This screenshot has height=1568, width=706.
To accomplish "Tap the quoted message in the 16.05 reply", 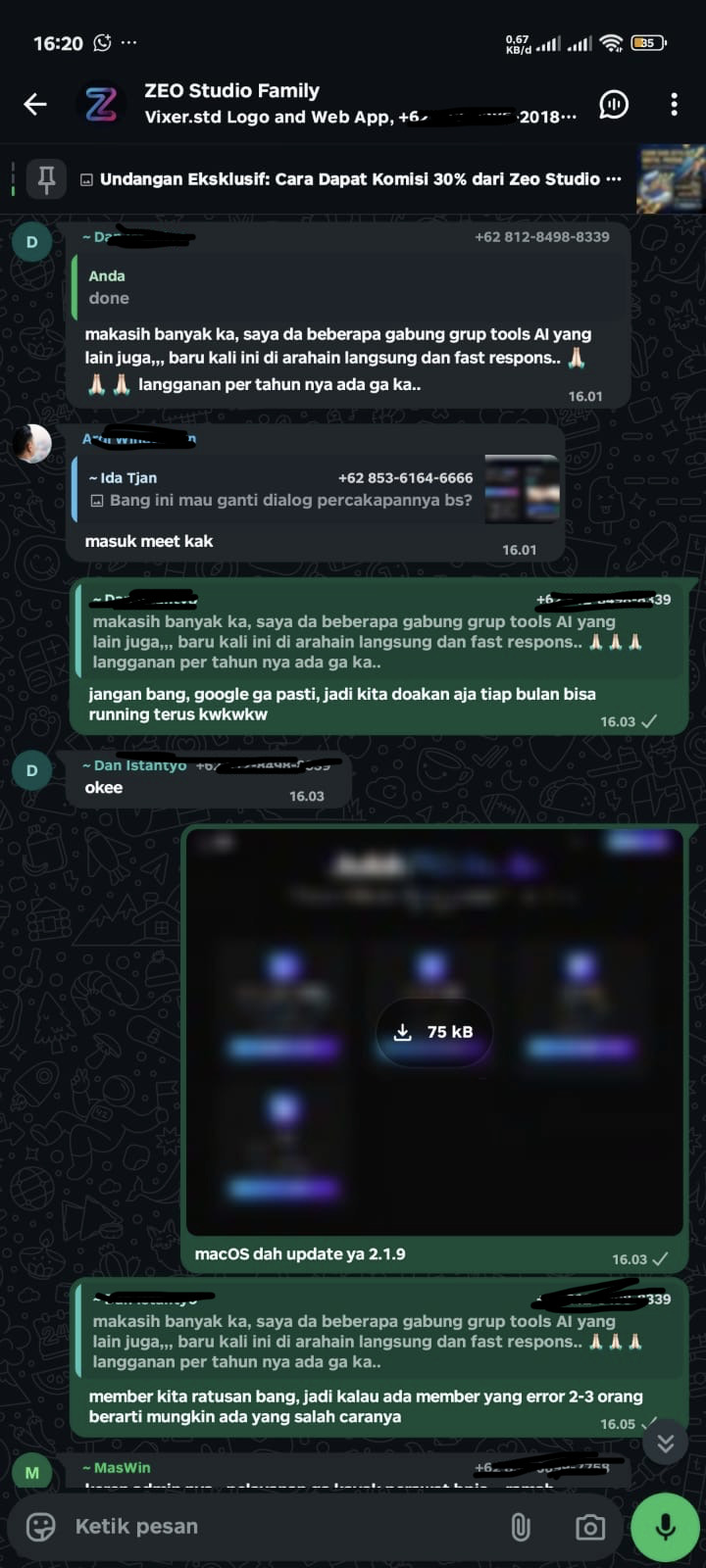I will point(379,1331).
